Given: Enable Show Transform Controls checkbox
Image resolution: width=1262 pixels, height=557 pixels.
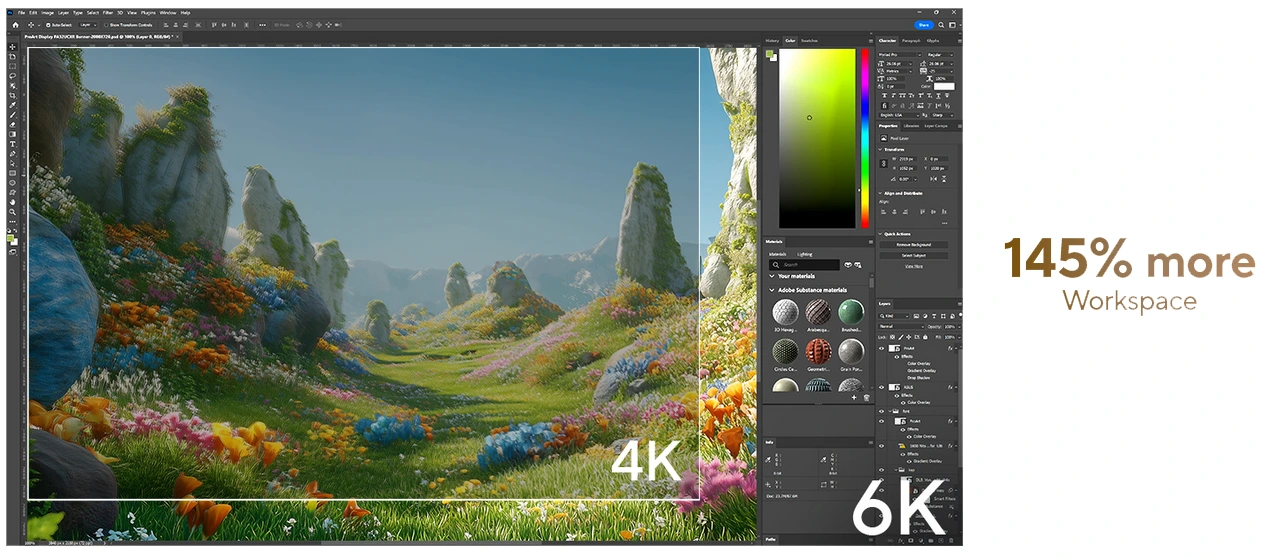Looking at the screenshot, I should click(x=107, y=24).
